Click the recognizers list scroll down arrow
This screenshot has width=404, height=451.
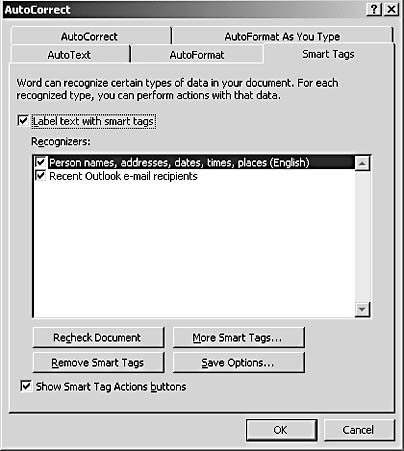(x=362, y=310)
